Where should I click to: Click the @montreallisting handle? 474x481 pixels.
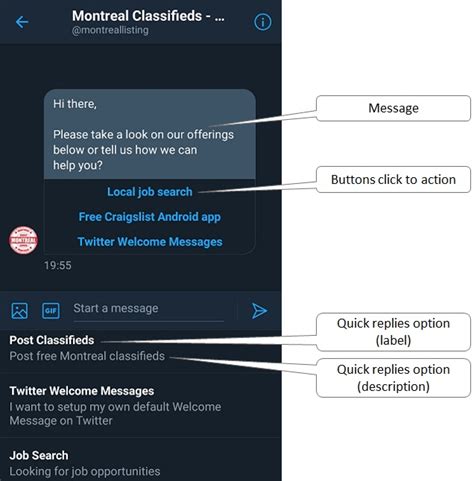click(x=110, y=30)
